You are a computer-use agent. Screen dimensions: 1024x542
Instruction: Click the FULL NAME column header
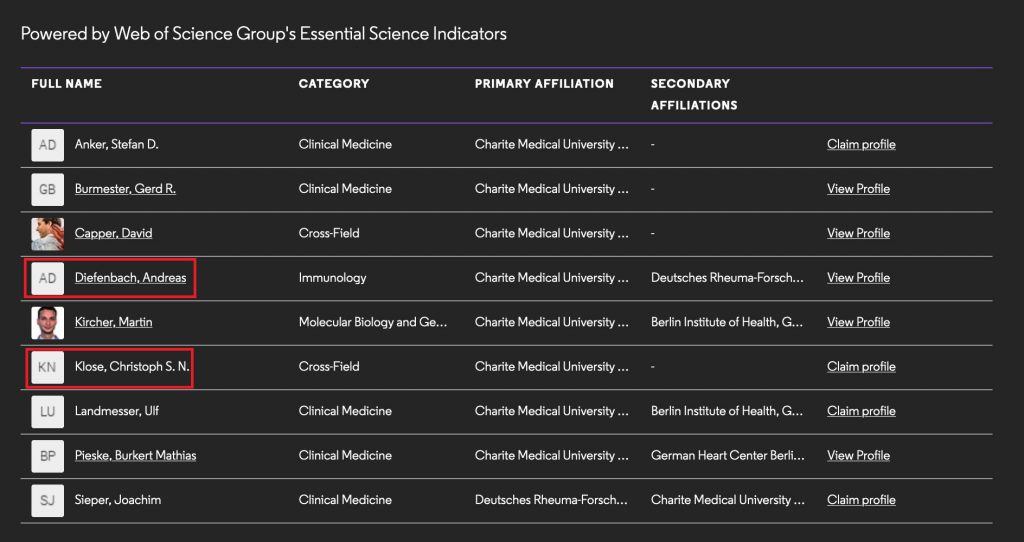67,84
